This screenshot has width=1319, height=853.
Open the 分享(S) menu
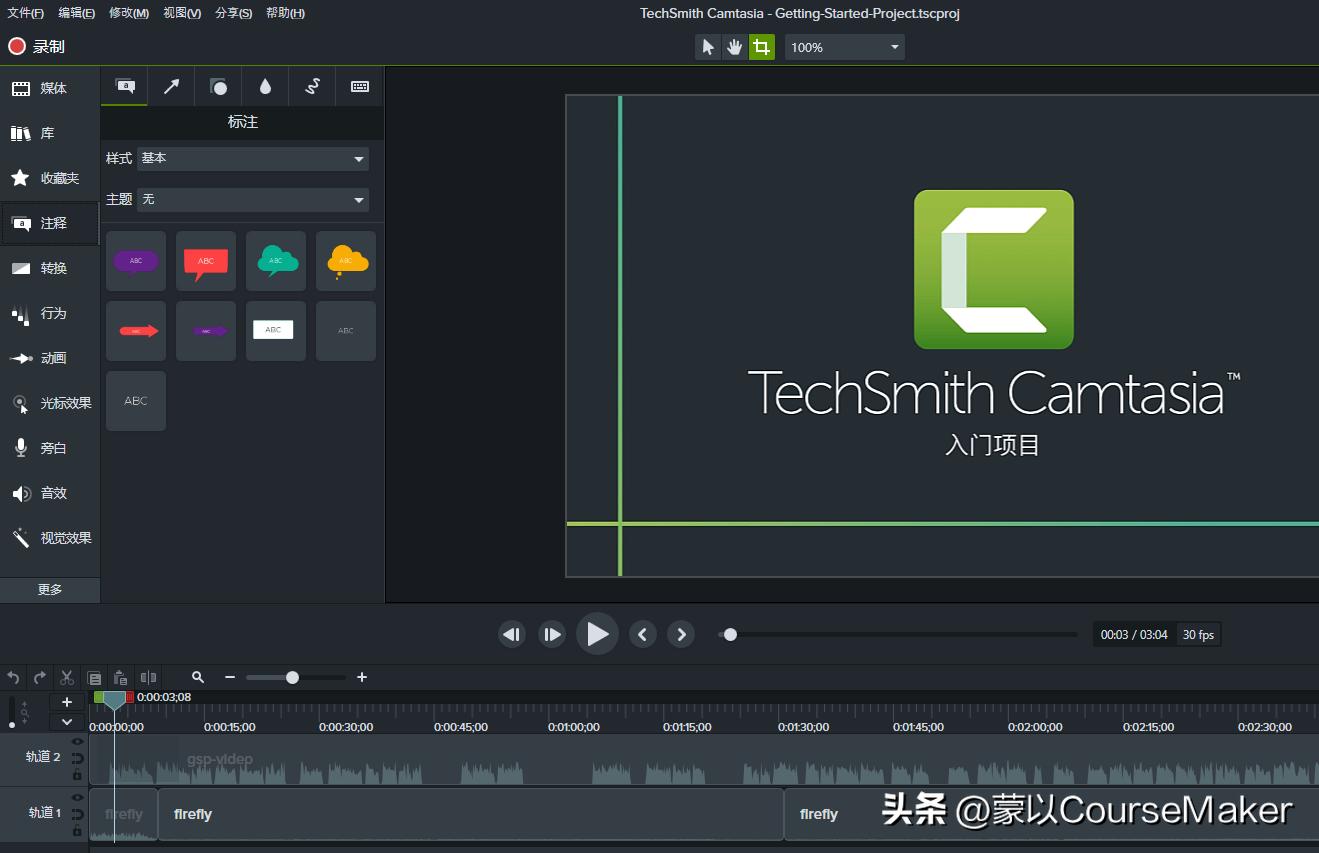pos(233,13)
